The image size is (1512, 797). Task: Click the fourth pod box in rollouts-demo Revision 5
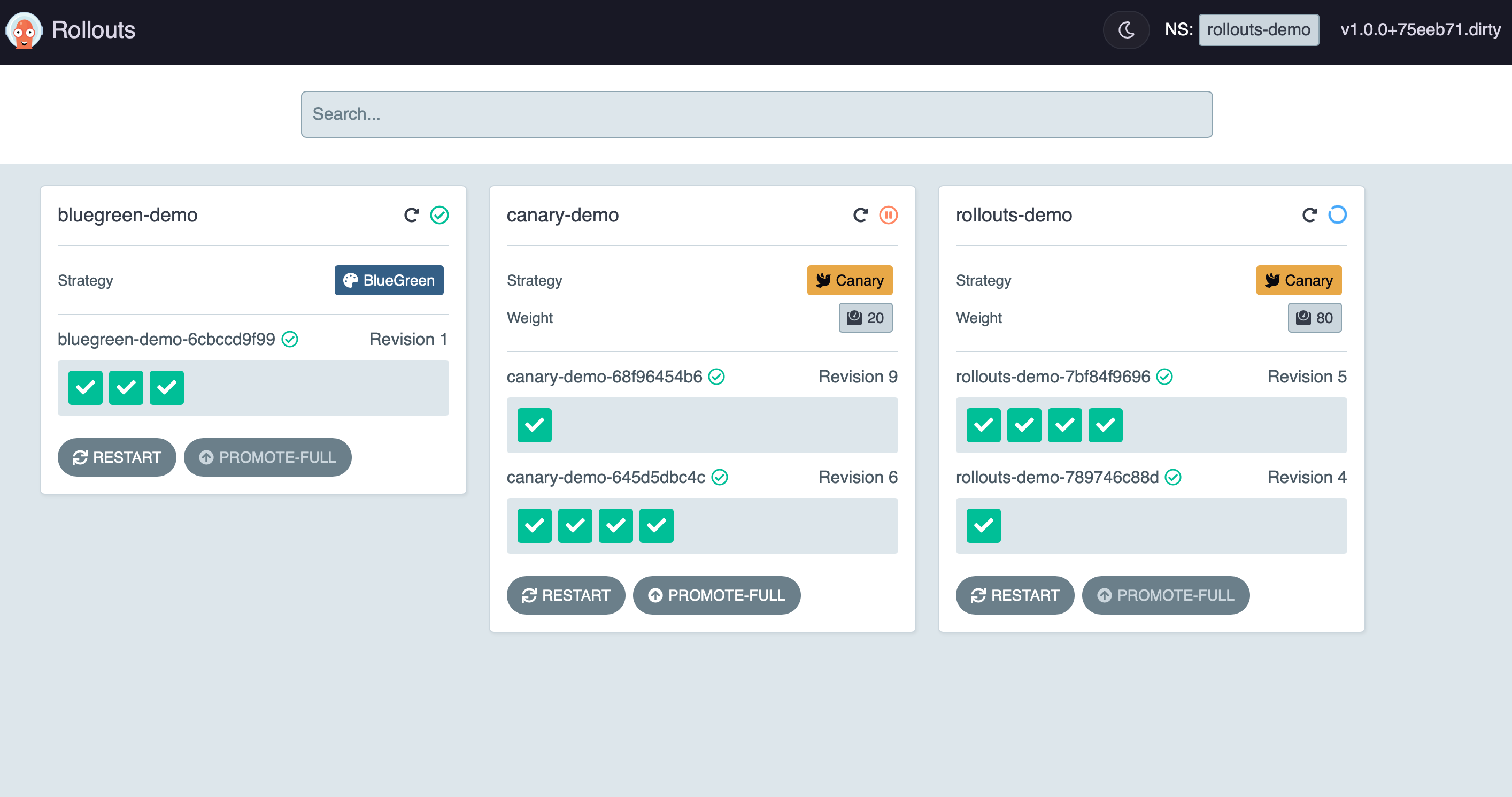pos(1105,425)
